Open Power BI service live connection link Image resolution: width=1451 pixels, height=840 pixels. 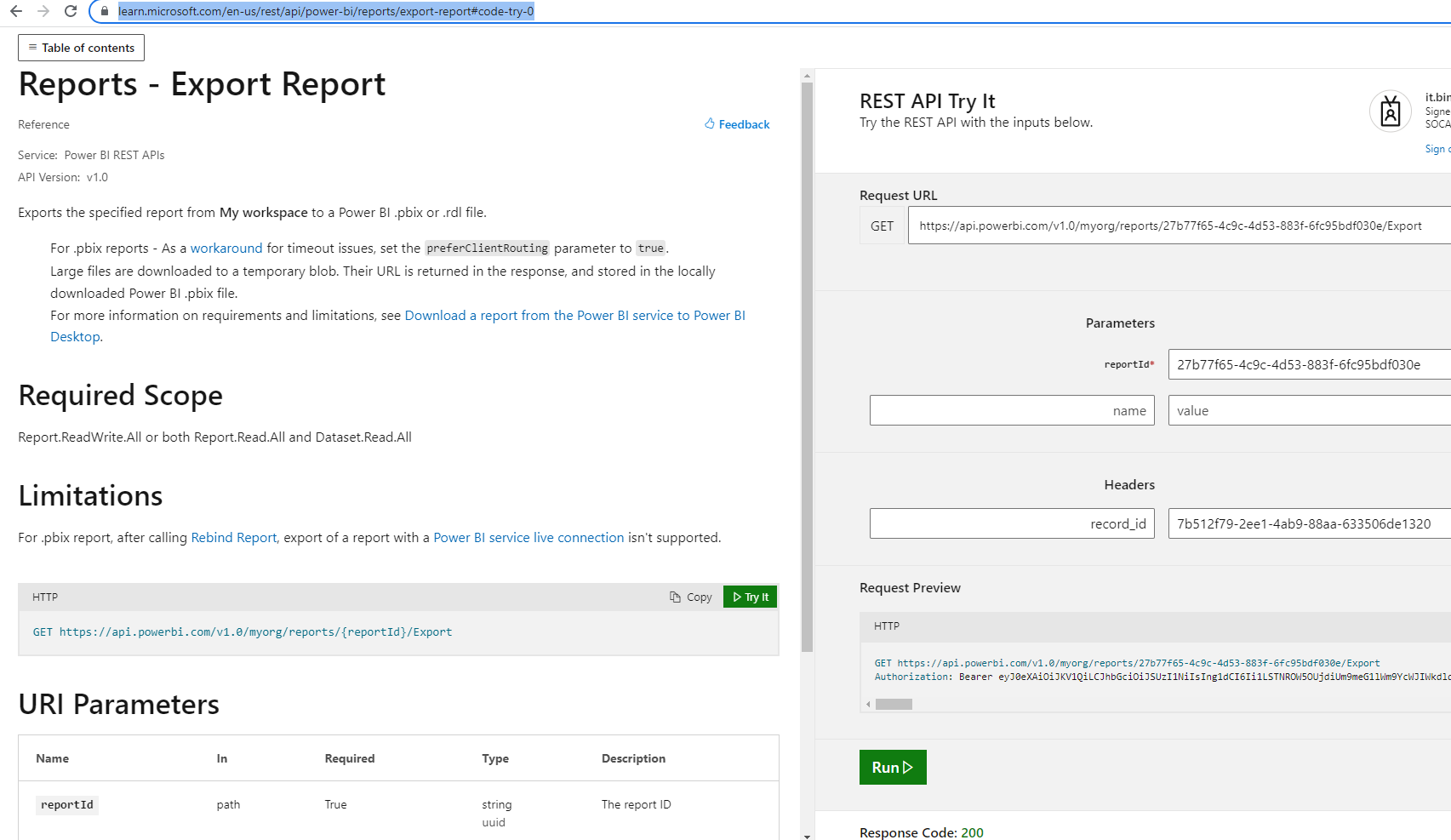[528, 538]
